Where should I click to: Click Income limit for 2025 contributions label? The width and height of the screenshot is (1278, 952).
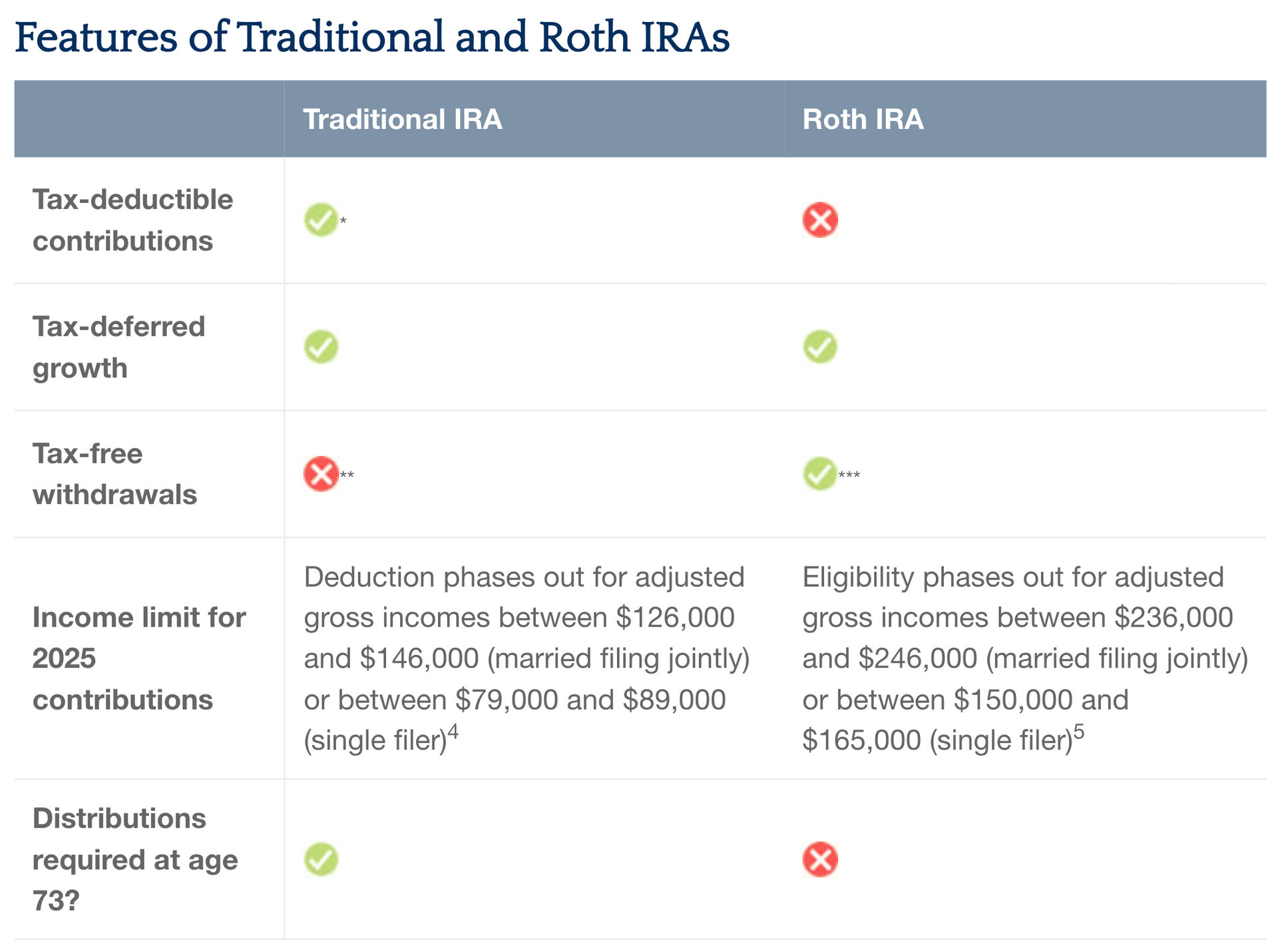[139, 658]
